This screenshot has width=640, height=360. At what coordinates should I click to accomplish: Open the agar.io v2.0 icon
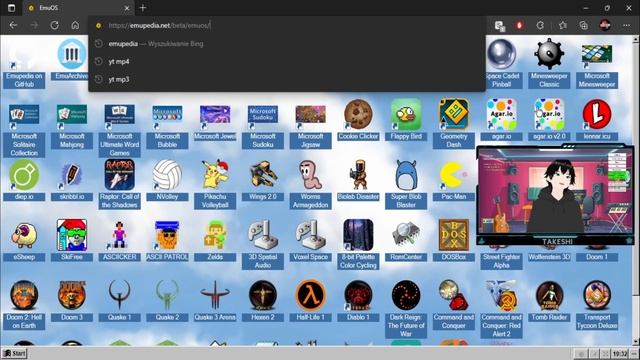(549, 120)
